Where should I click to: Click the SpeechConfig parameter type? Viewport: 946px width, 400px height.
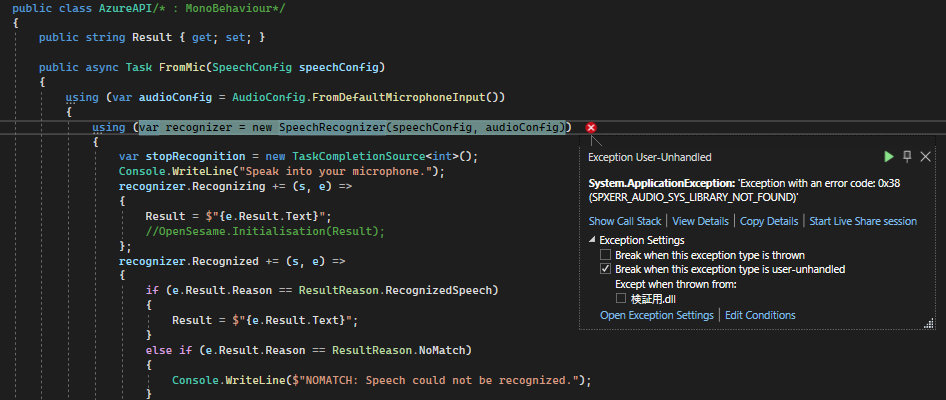pyautogui.click(x=252, y=67)
